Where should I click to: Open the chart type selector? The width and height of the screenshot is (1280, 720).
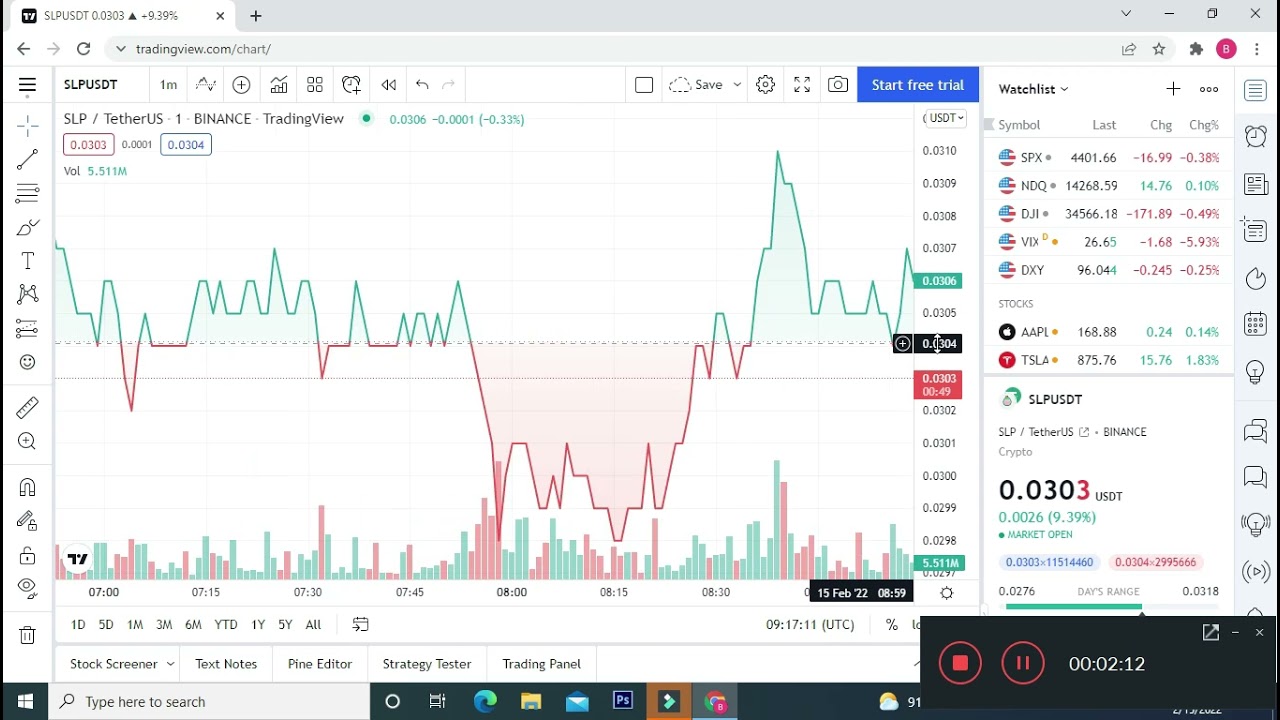click(x=205, y=85)
